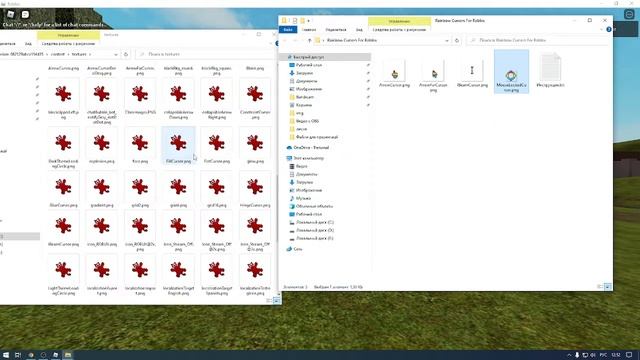Image resolution: width=640 pixels, height=360 pixels.
Task: Select IBeamCursor.png in textures window
Action: click(x=63, y=229)
